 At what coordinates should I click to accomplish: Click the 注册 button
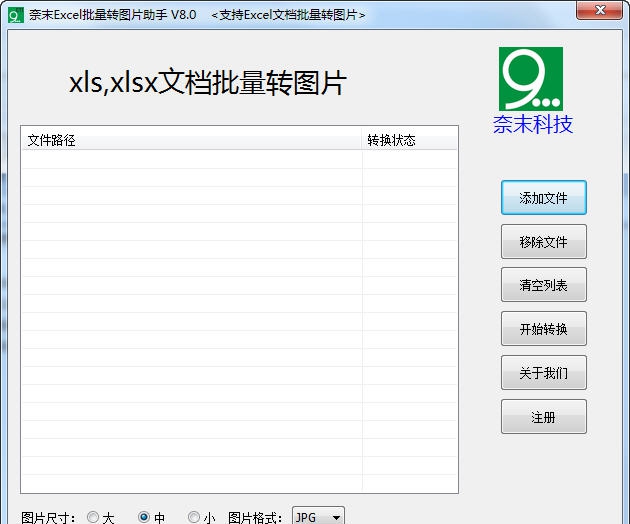(544, 417)
